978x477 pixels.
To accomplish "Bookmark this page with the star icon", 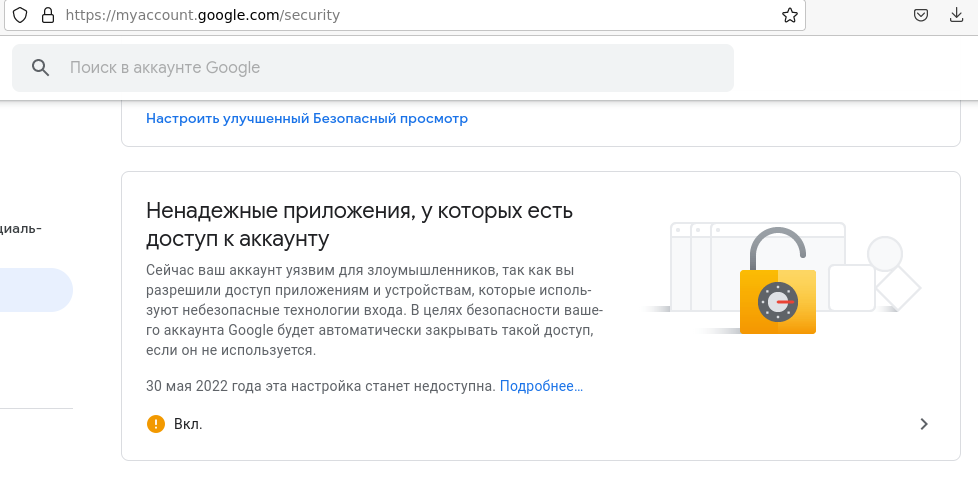I will pos(790,15).
